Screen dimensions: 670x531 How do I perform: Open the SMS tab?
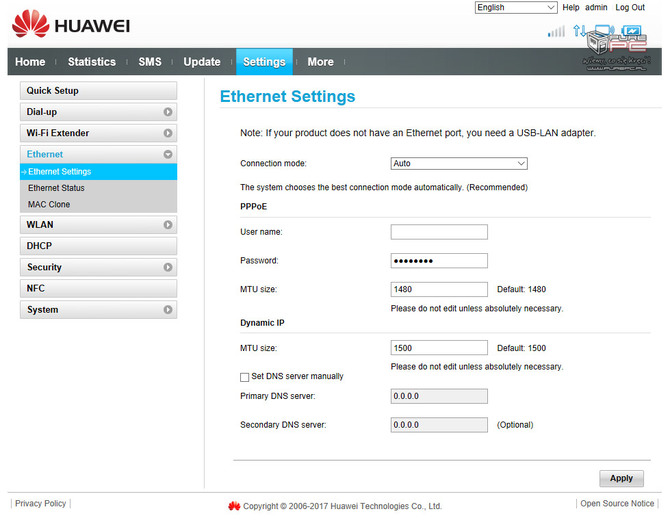coord(150,62)
